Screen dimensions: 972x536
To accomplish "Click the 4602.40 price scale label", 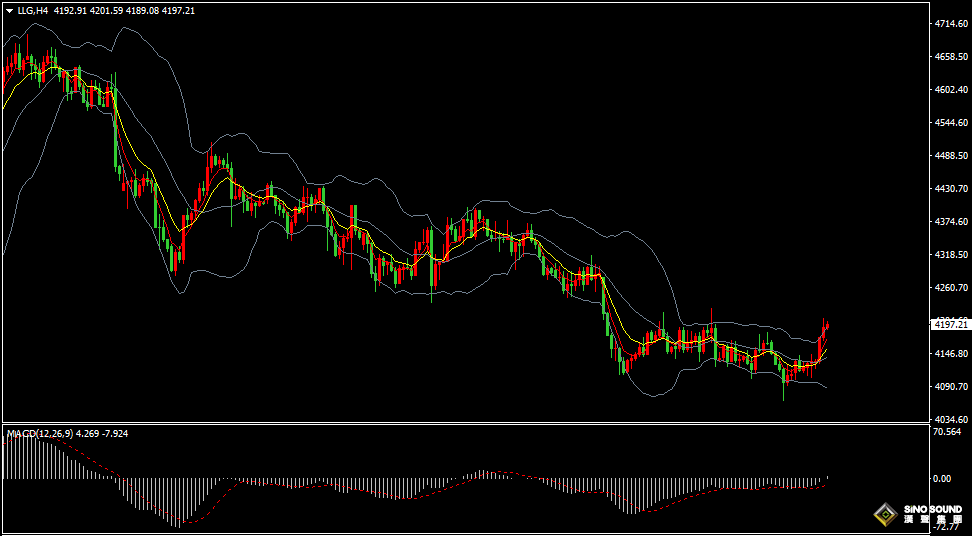I will [x=951, y=90].
